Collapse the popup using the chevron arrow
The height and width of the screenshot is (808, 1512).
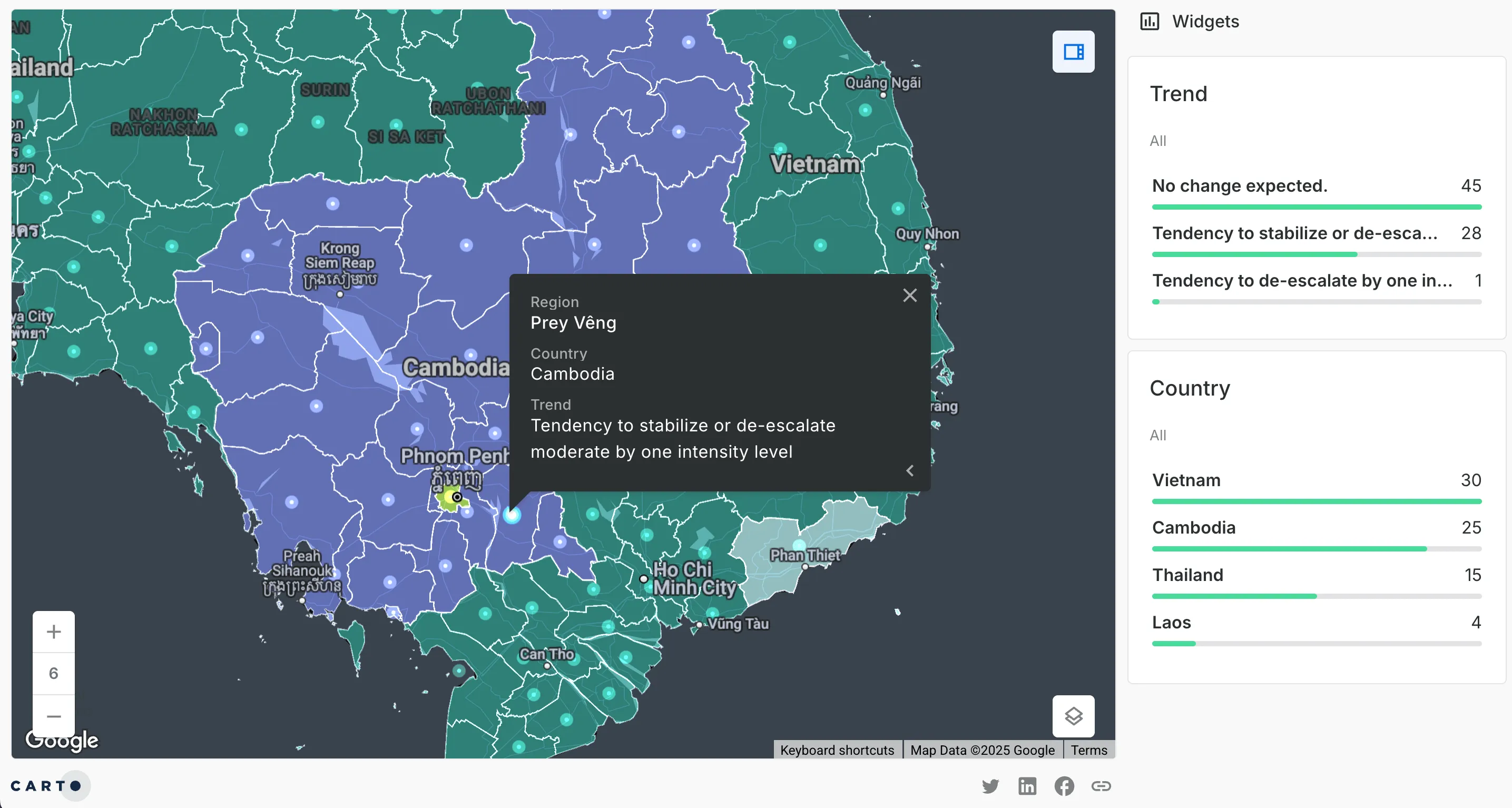click(x=909, y=470)
